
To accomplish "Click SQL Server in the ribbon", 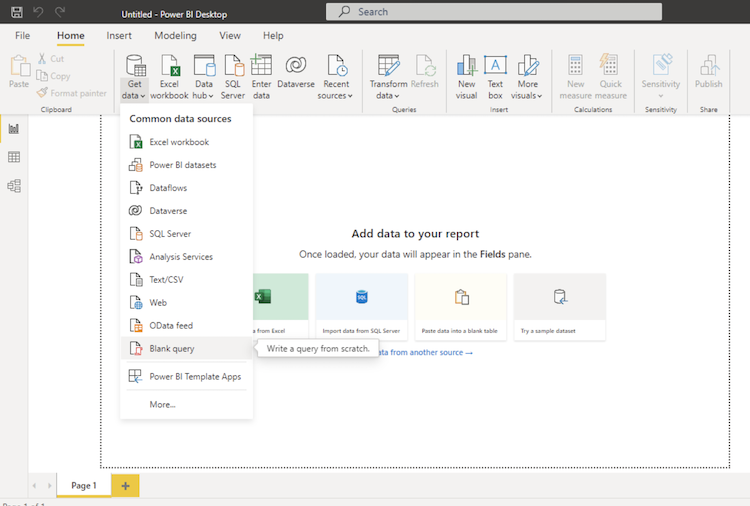I will 233,77.
